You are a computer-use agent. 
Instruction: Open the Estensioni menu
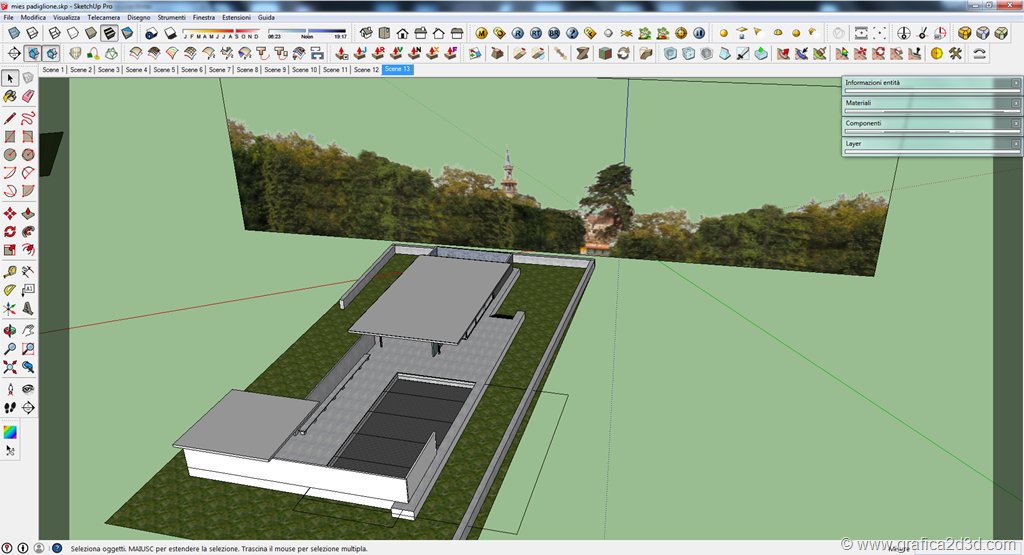pyautogui.click(x=236, y=18)
